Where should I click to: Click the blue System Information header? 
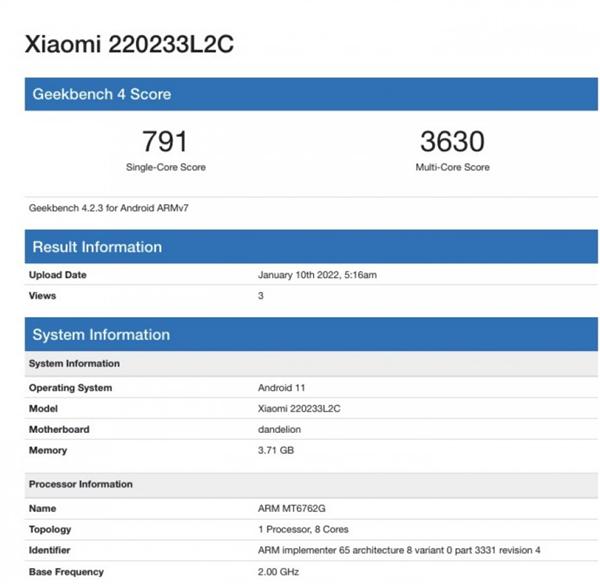click(x=311, y=334)
